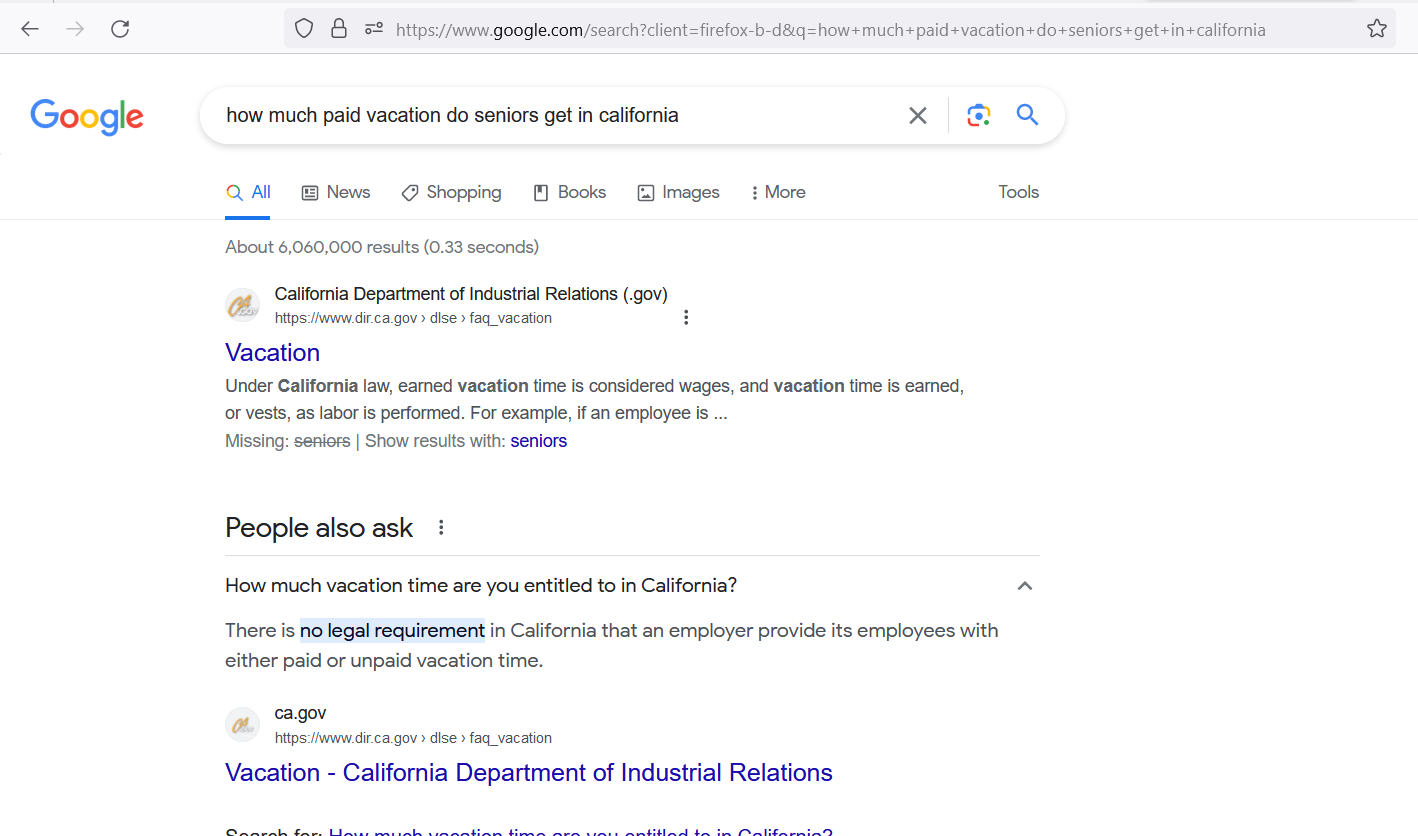Viewport: 1418px width, 836px height.
Task: Open the More search filters dropdown
Action: tap(778, 192)
